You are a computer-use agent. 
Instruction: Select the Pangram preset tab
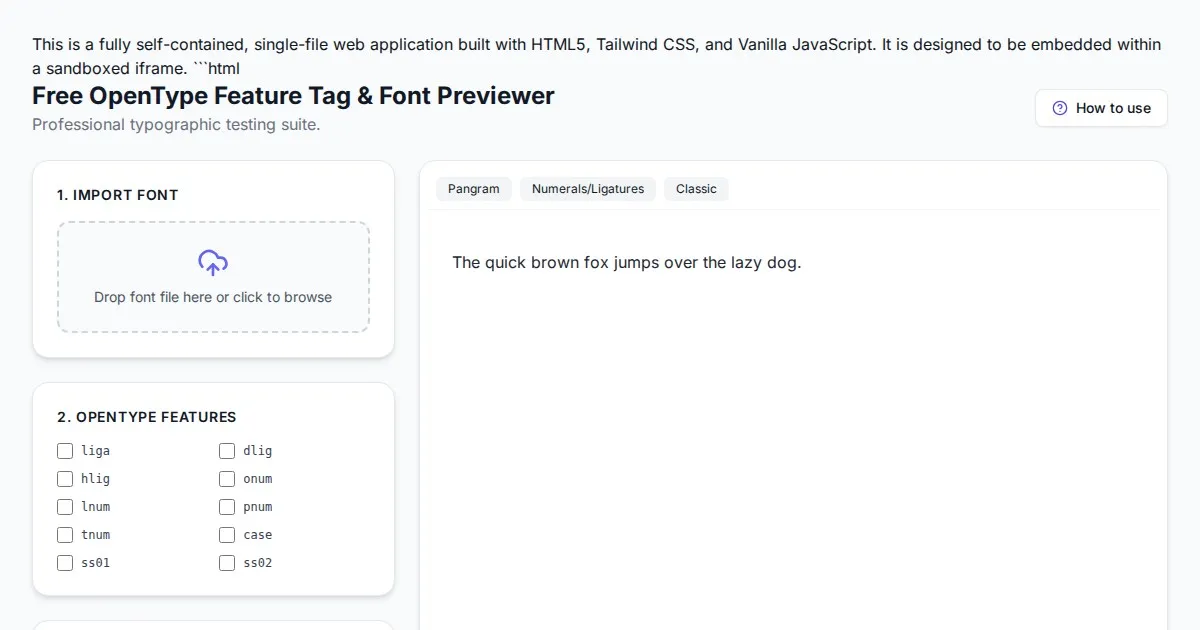[x=473, y=189]
